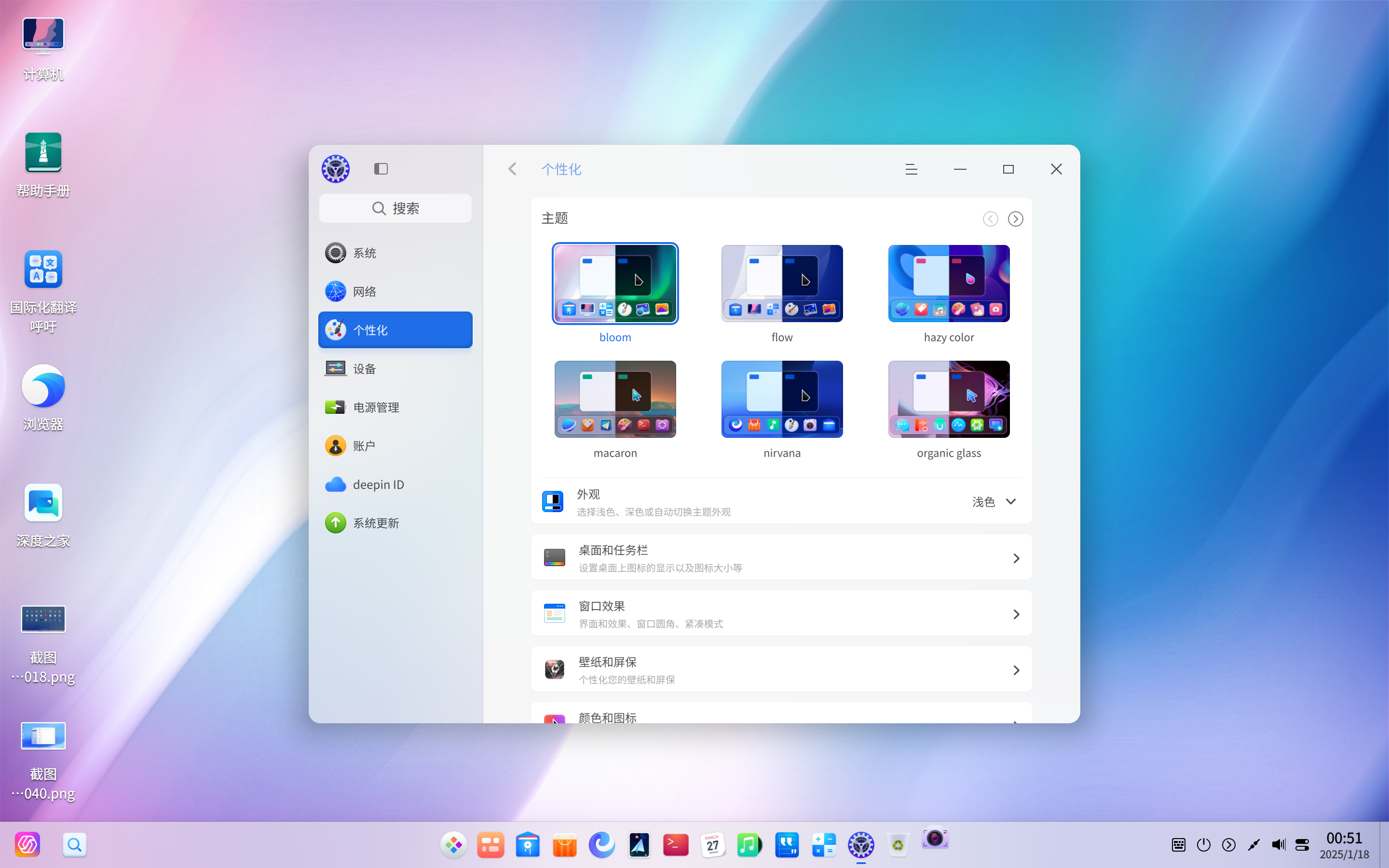Open 电源管理 in sidebar
Viewport: 1389px width, 868px height.
[x=395, y=407]
